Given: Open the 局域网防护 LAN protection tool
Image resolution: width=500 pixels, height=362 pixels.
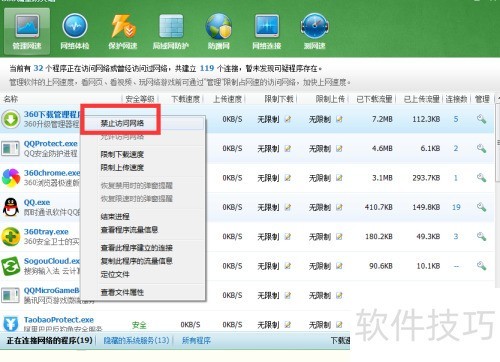Looking at the screenshot, I should 171,31.
